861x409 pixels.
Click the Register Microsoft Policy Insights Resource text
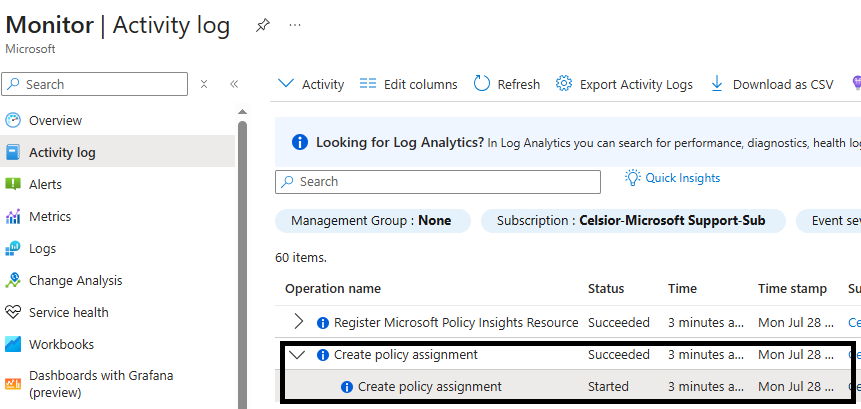coord(456,322)
